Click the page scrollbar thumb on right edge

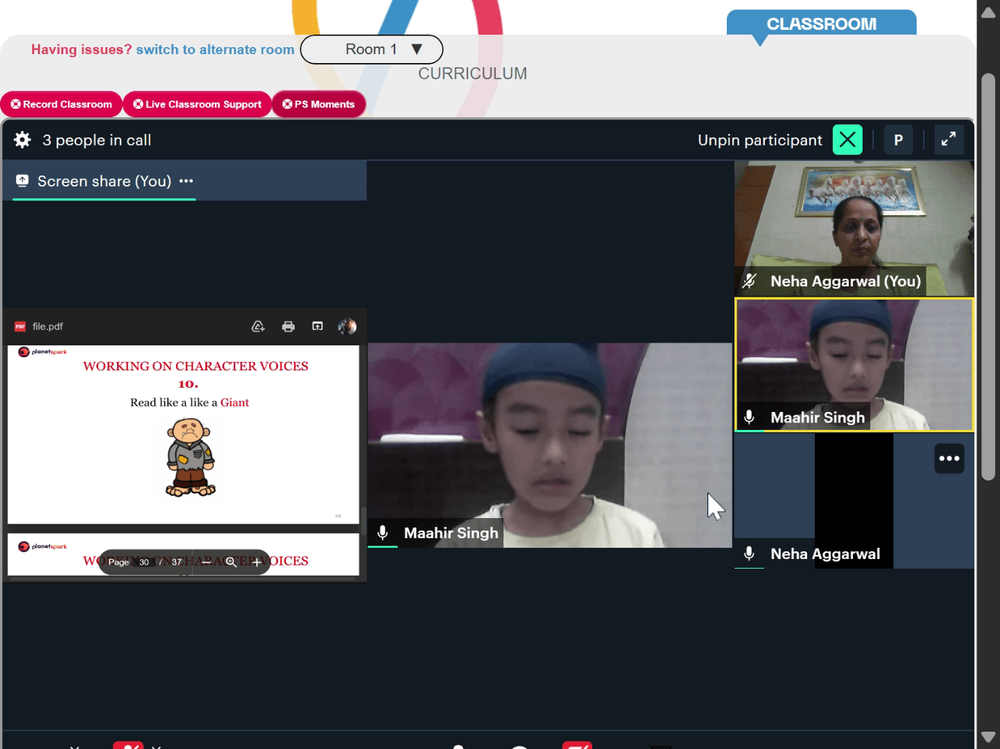(x=988, y=276)
